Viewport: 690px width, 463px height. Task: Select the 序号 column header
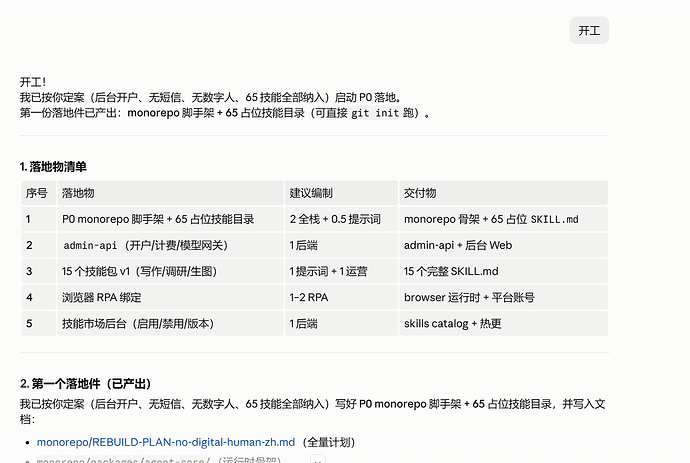[x=39, y=193]
